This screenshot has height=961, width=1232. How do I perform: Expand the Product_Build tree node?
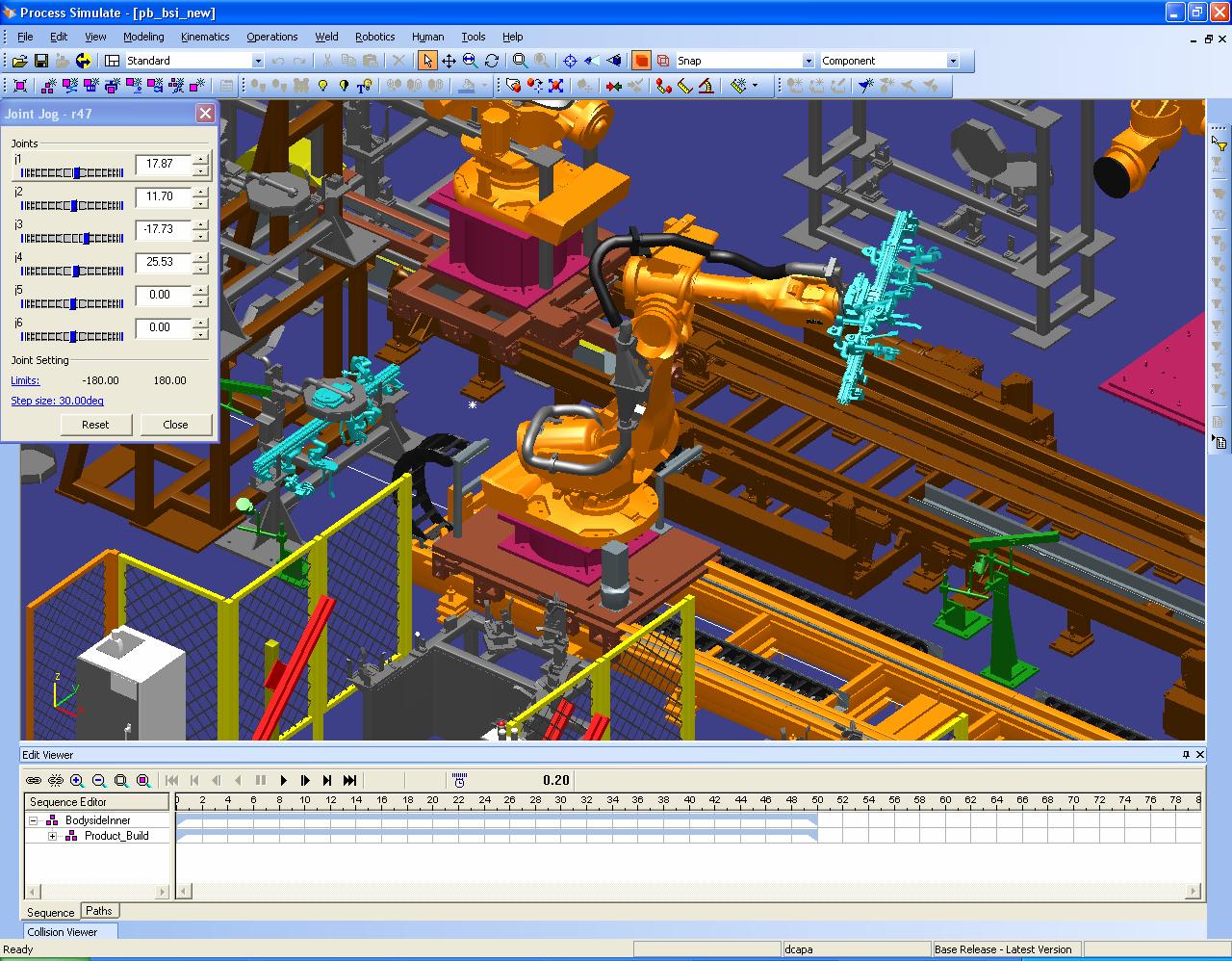[x=53, y=836]
